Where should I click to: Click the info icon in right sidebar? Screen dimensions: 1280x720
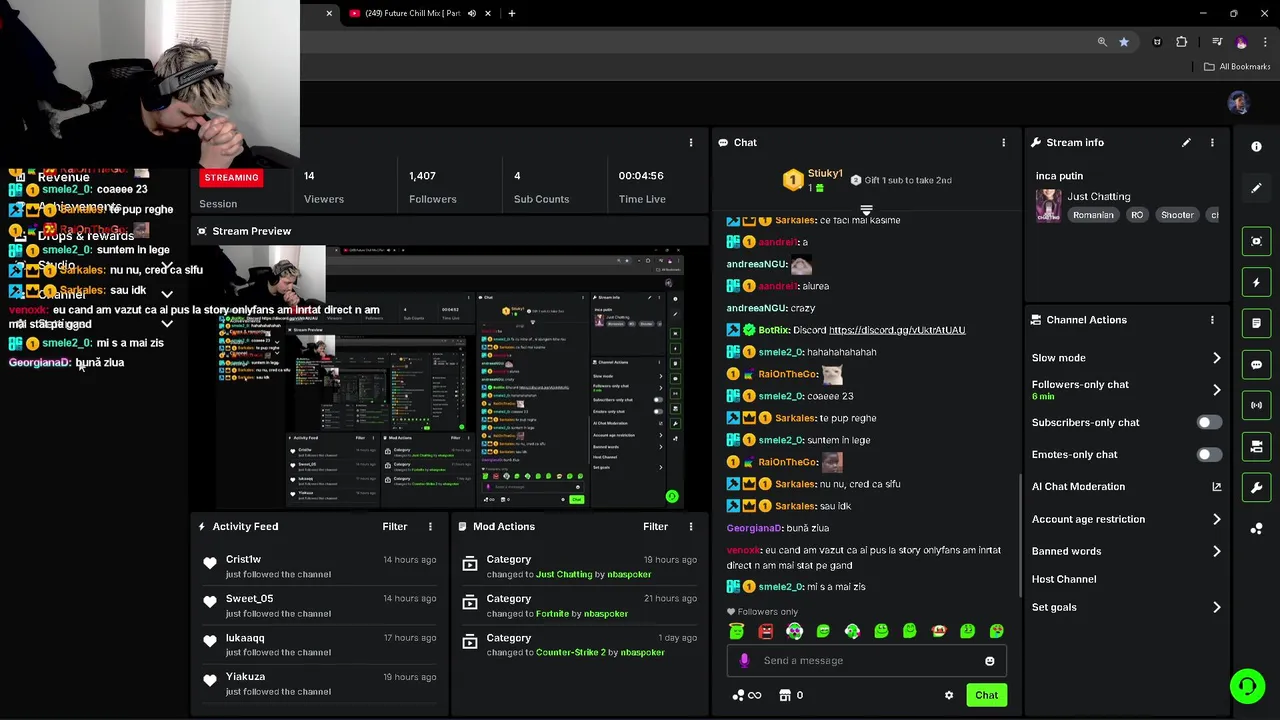point(1256,146)
